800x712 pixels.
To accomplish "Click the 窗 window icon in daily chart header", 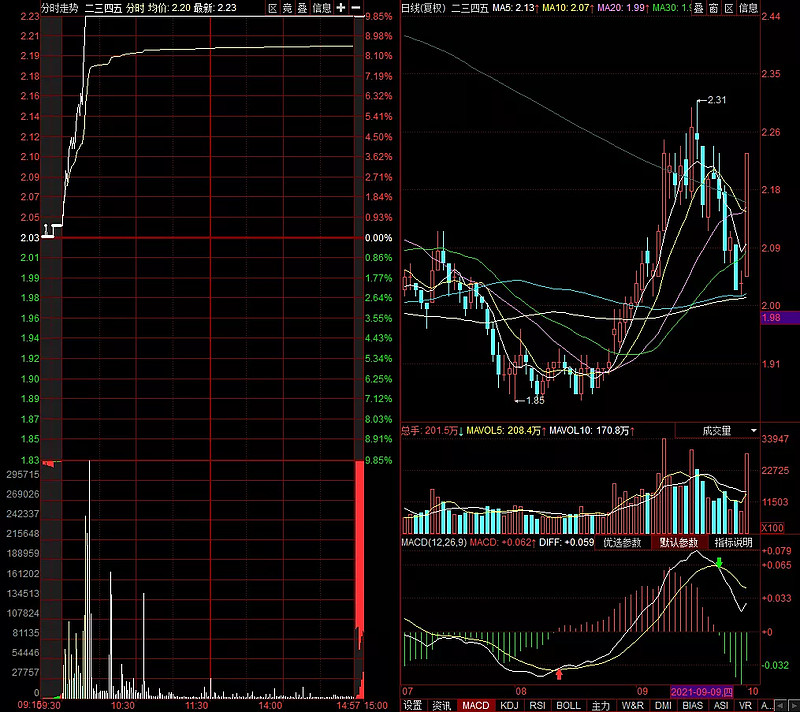I will click(x=713, y=8).
